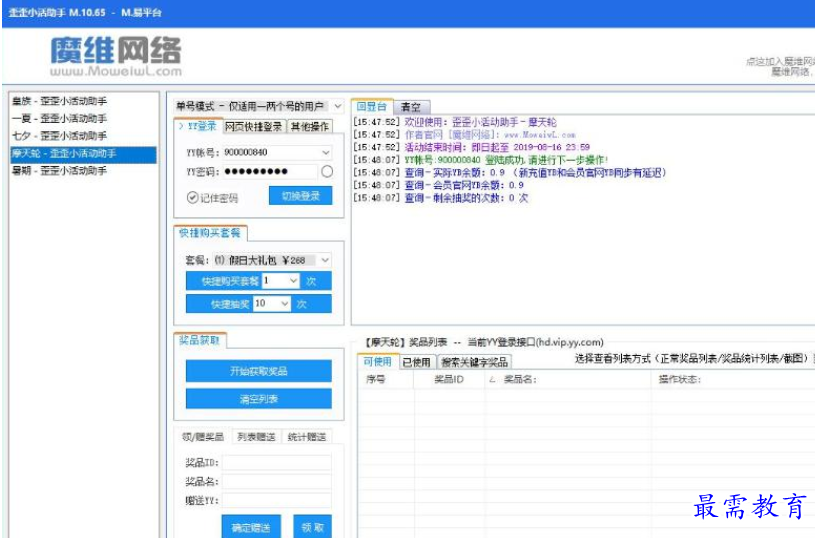Sort by the 奖品ID column header
Viewport: 815px width, 538px height.
(x=449, y=379)
